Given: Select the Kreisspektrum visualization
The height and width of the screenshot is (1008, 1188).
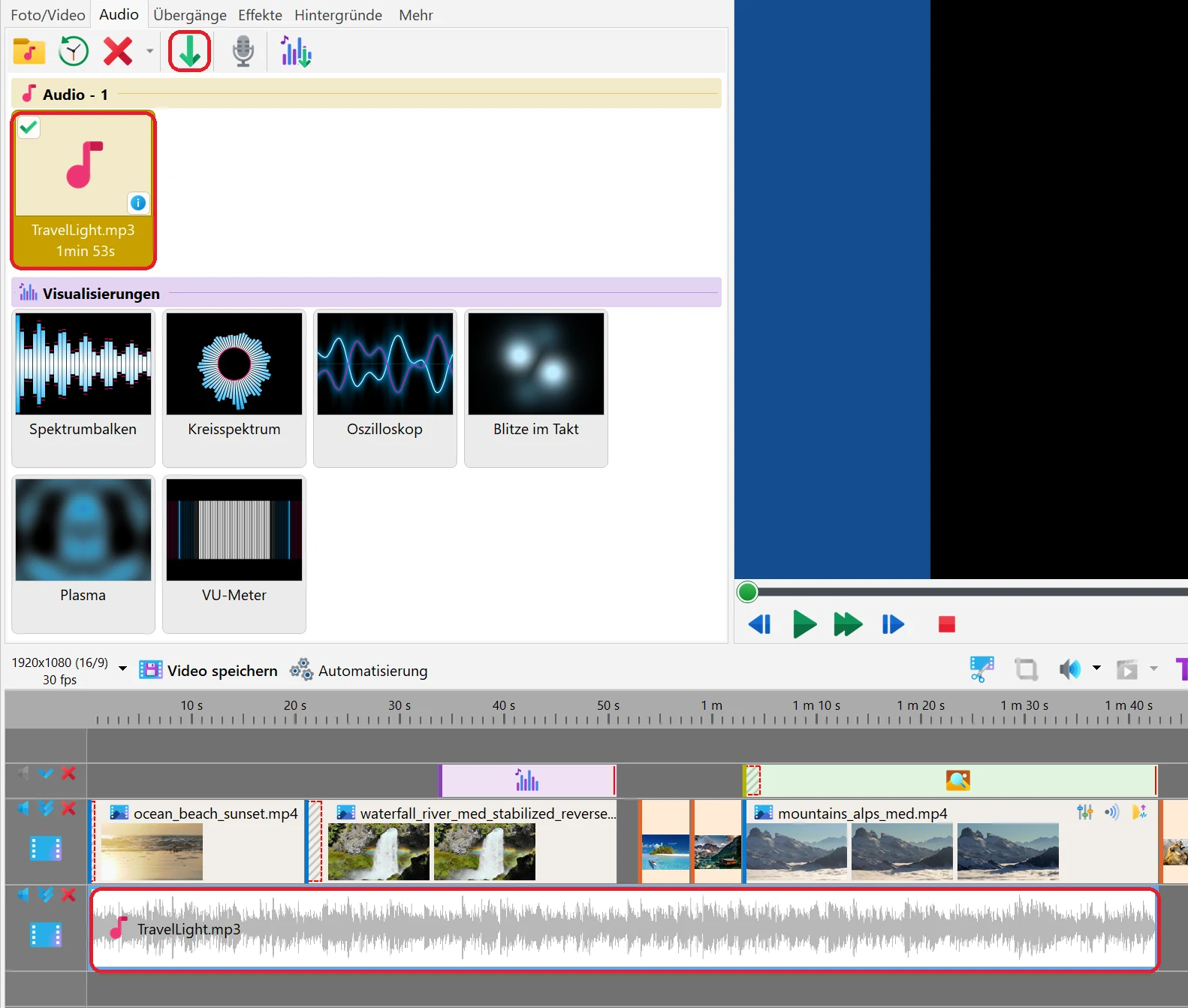Looking at the screenshot, I should 234,388.
